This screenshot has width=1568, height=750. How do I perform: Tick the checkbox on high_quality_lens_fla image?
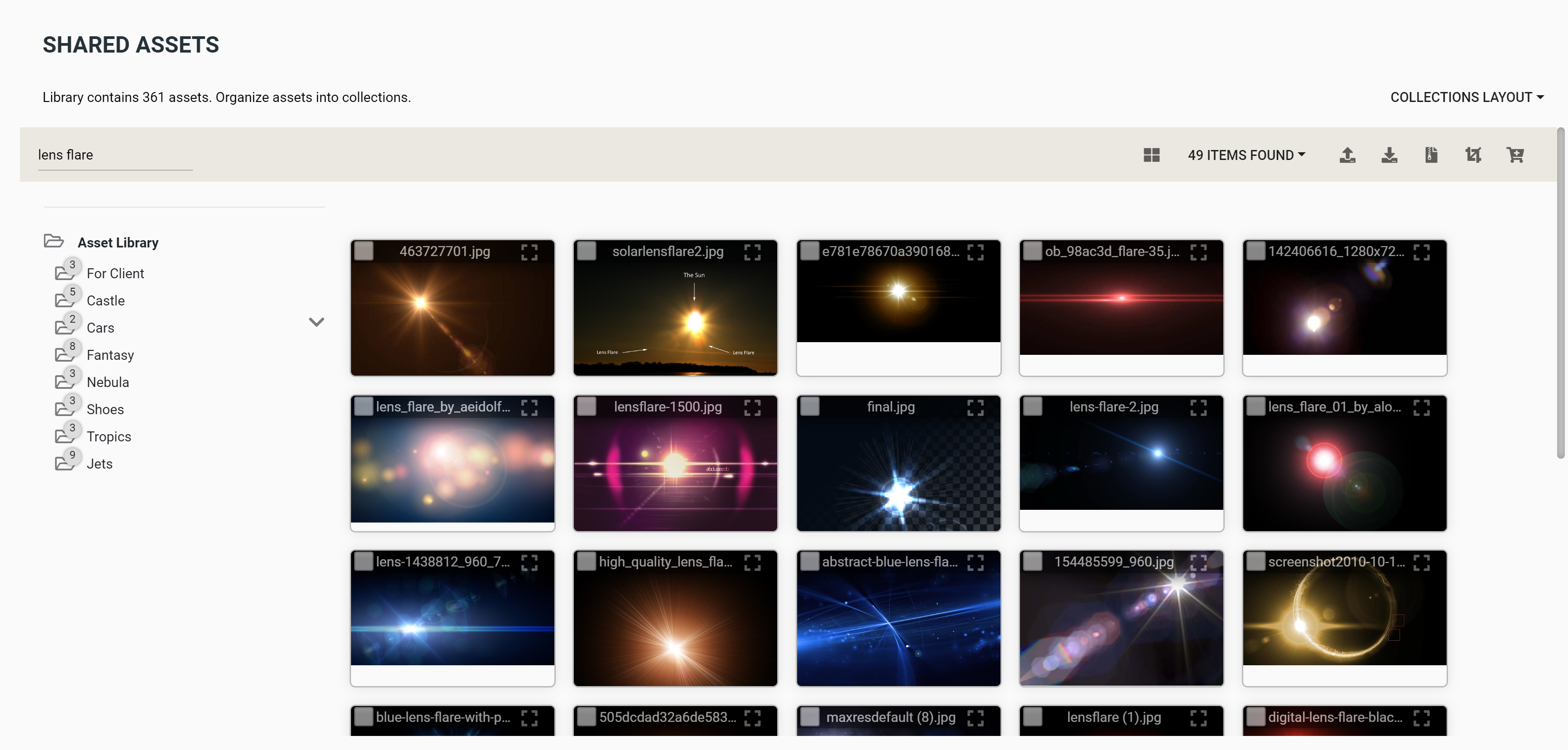click(x=586, y=561)
